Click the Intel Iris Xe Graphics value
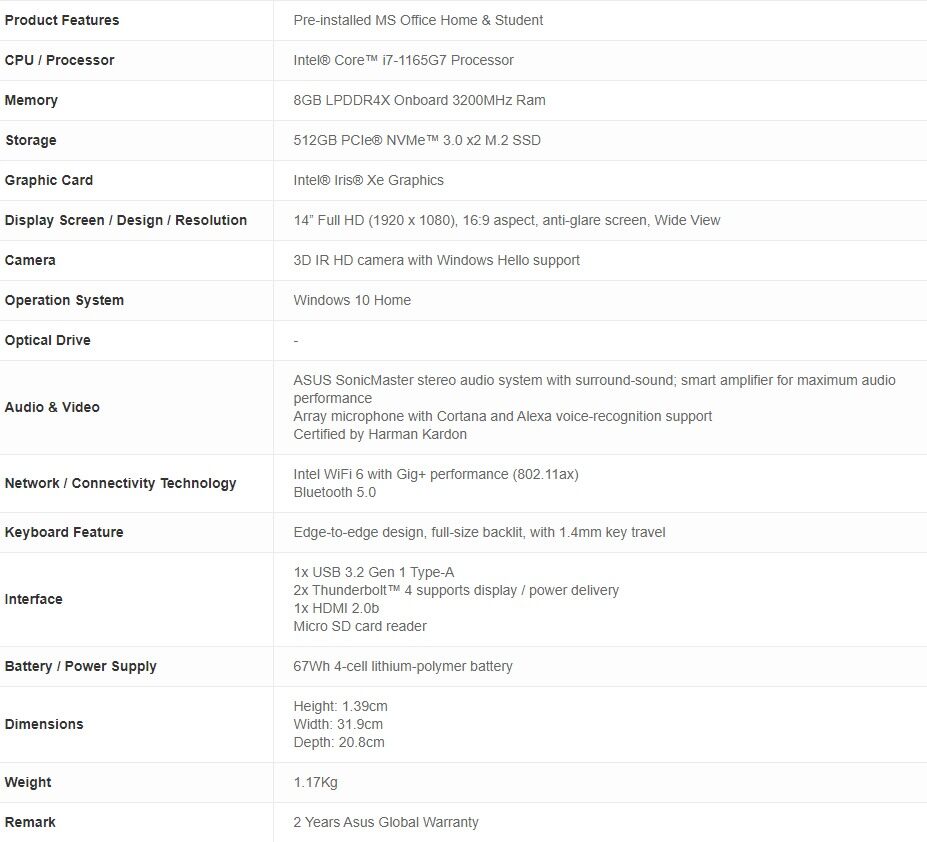The image size is (927, 842). point(368,180)
